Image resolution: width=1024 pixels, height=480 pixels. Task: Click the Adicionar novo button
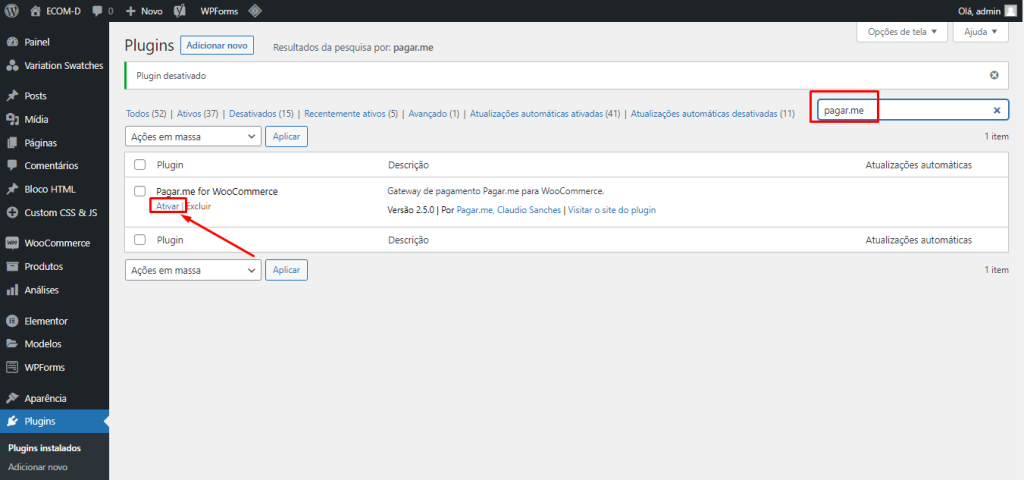(217, 46)
